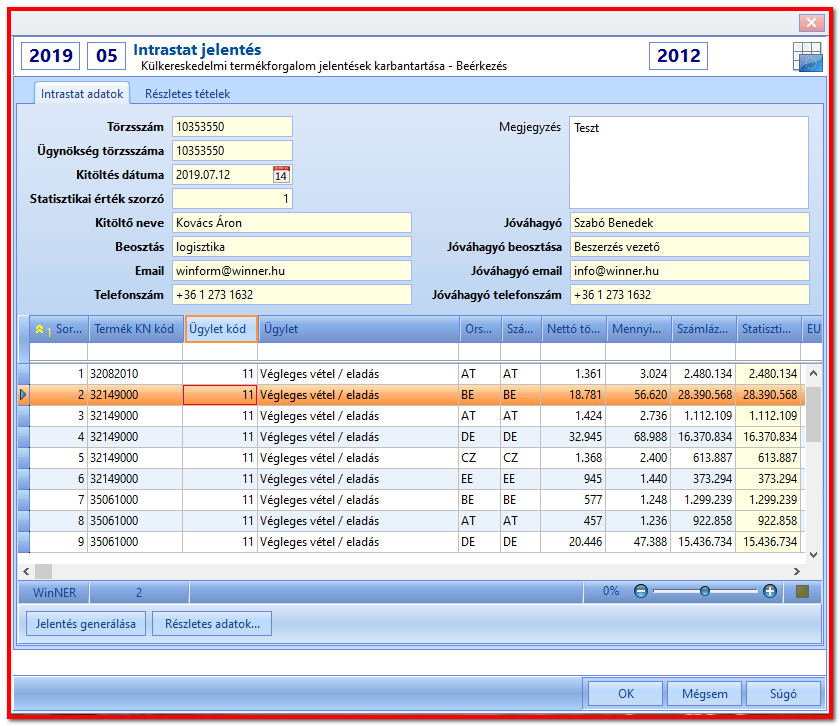
Task: Open Részletes adatok... dialog button
Action: [x=212, y=624]
